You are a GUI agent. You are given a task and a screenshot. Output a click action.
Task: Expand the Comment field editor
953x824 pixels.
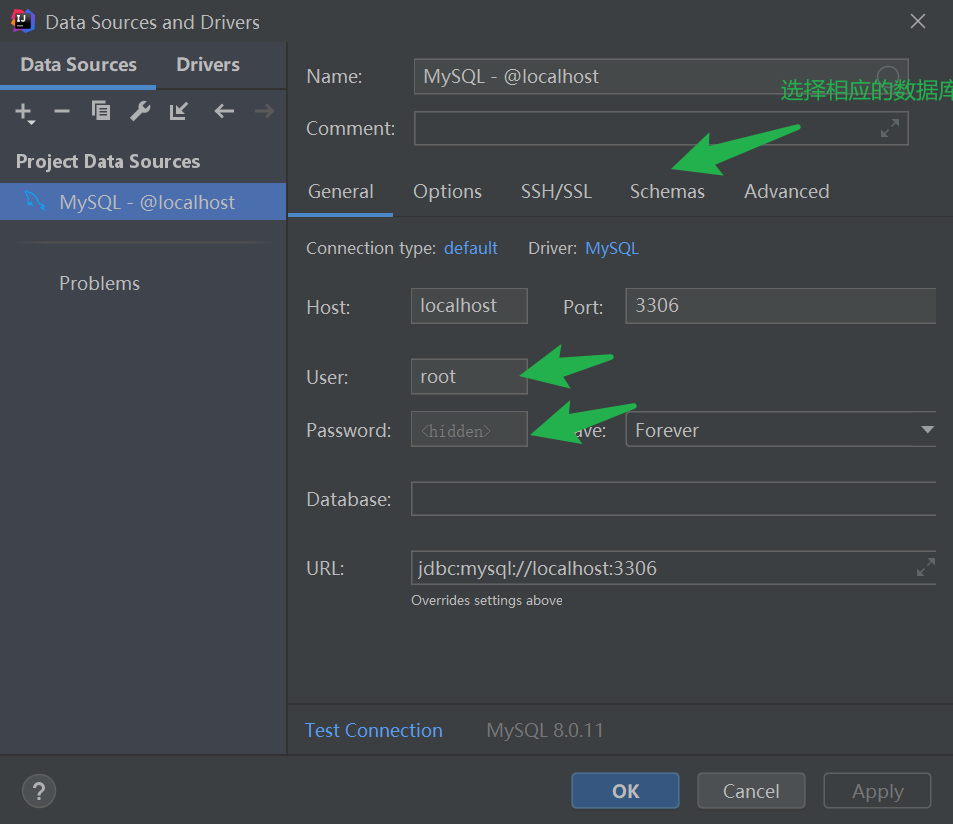890,128
